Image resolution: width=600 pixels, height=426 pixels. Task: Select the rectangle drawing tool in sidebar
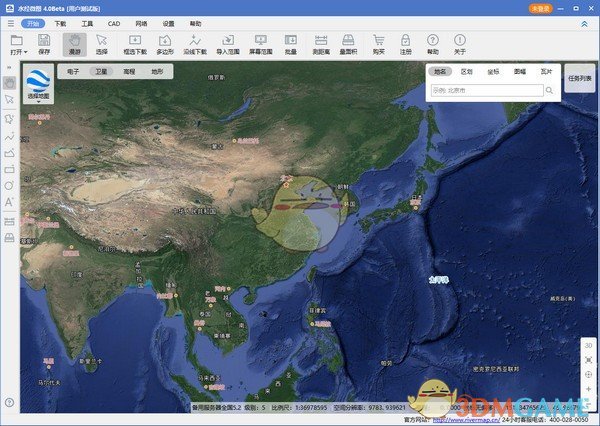(x=9, y=169)
